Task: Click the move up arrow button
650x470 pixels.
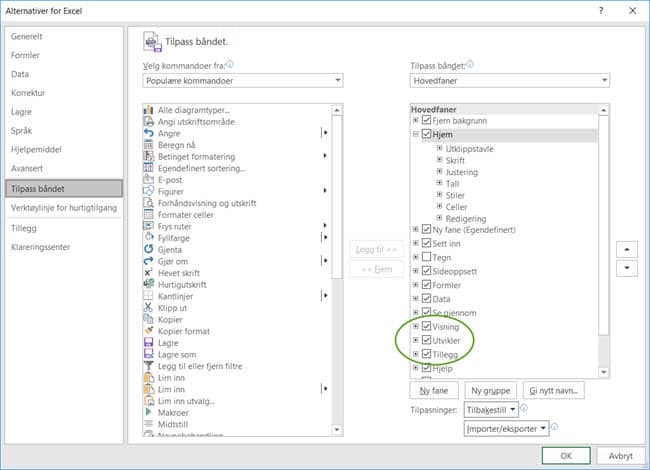Action: coord(626,248)
